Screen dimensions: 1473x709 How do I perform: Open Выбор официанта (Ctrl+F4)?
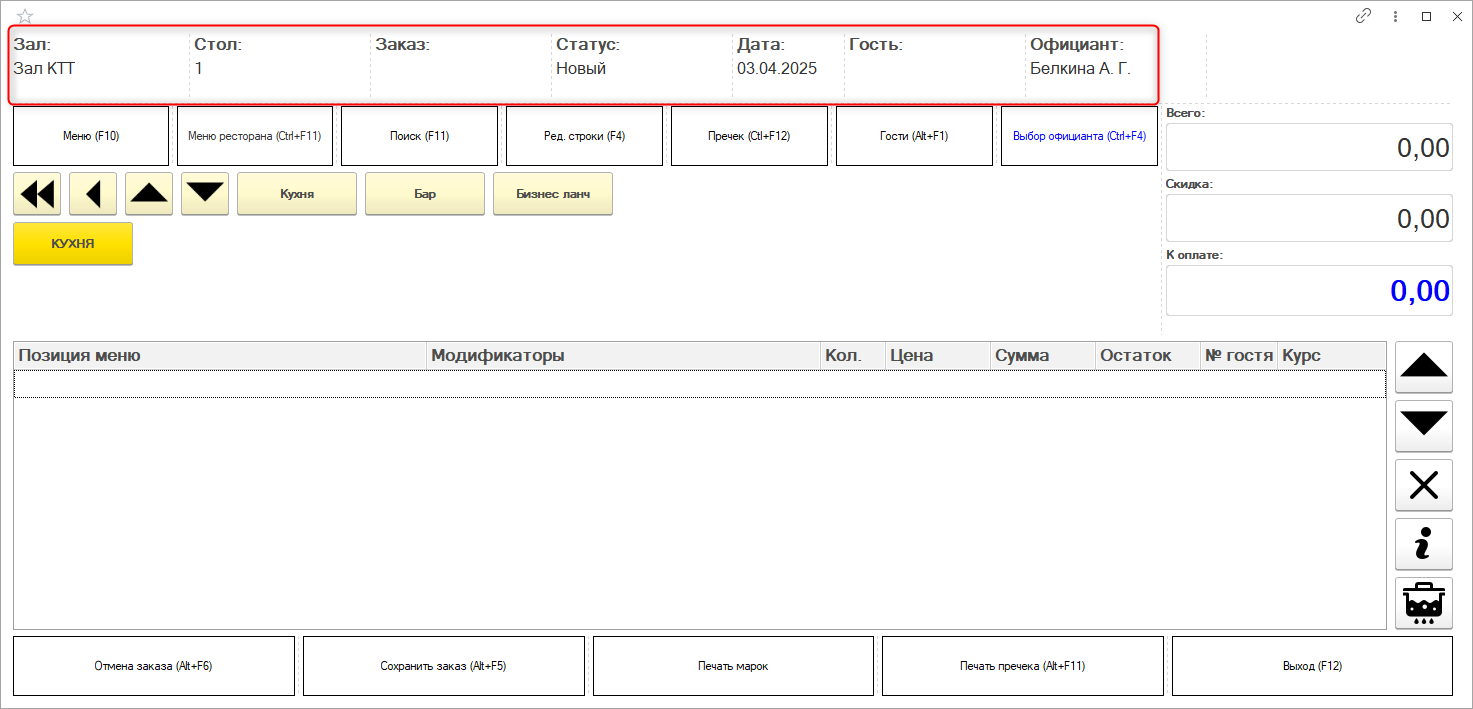(x=1079, y=136)
